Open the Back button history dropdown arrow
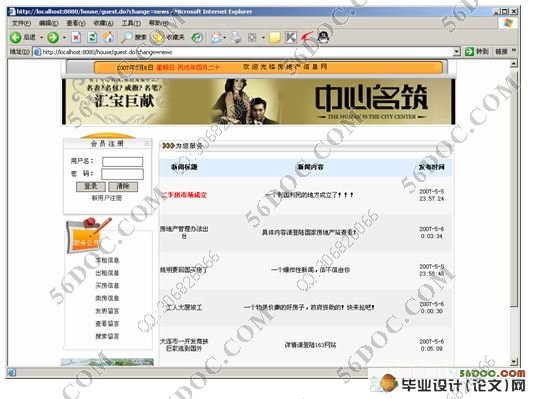The height and width of the screenshot is (399, 534). pyautogui.click(x=42, y=37)
